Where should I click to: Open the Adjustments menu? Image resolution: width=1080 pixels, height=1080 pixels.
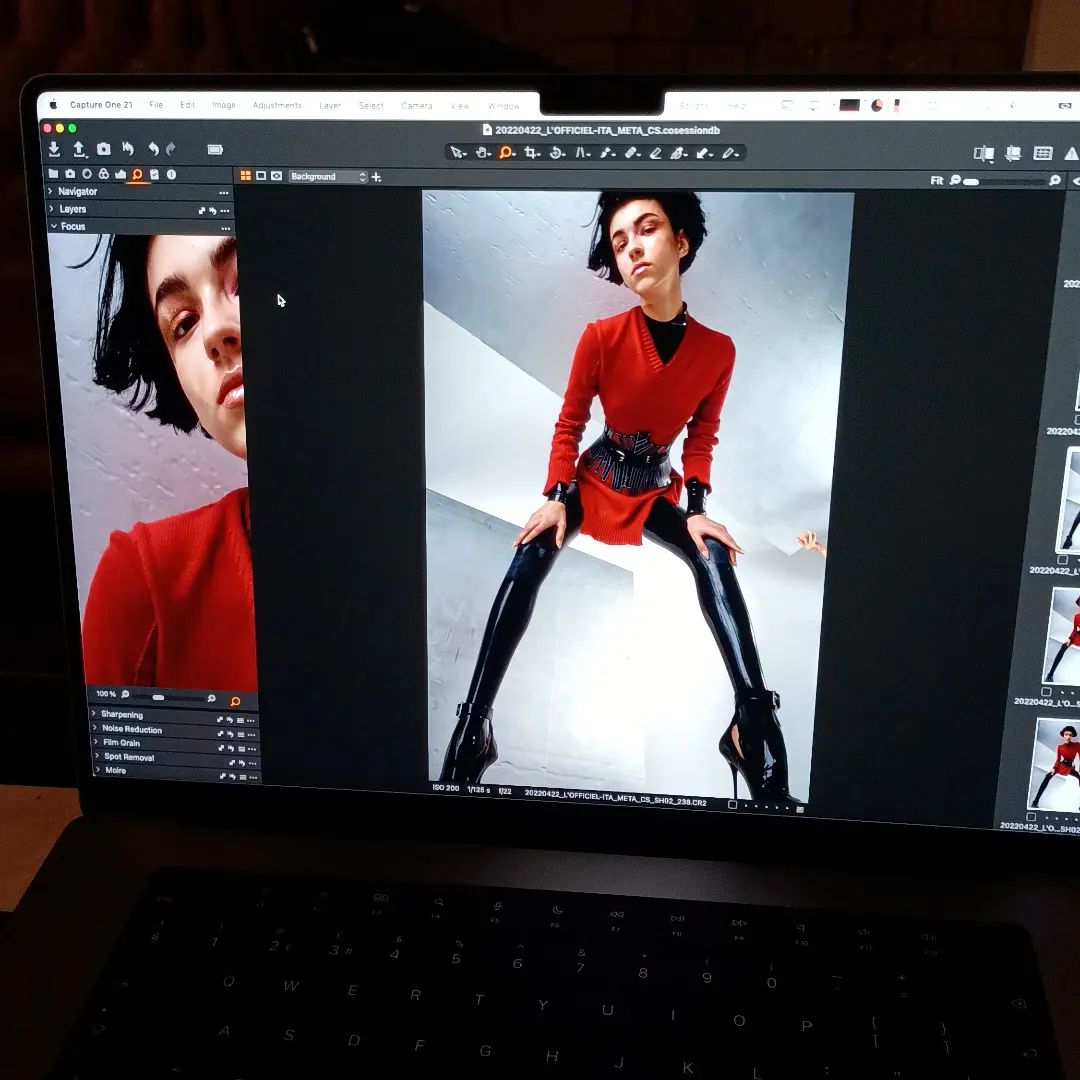pos(276,105)
